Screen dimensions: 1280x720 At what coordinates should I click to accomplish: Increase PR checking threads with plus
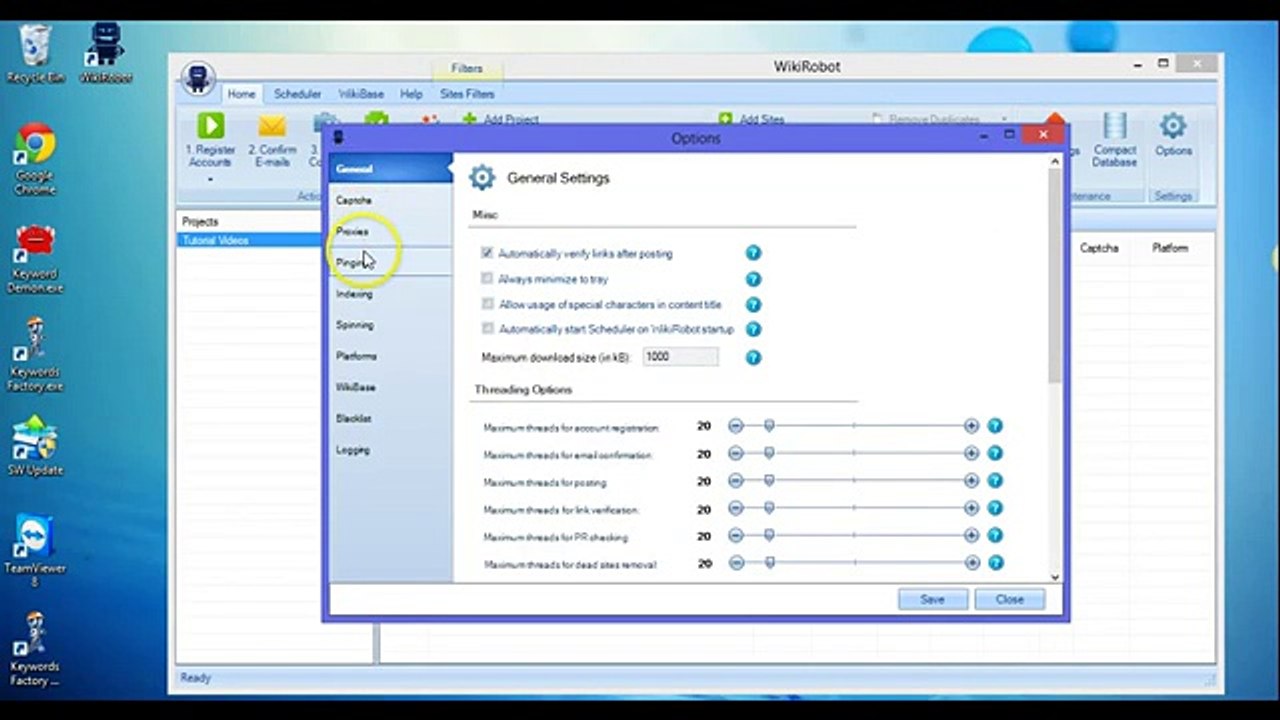[x=971, y=536]
